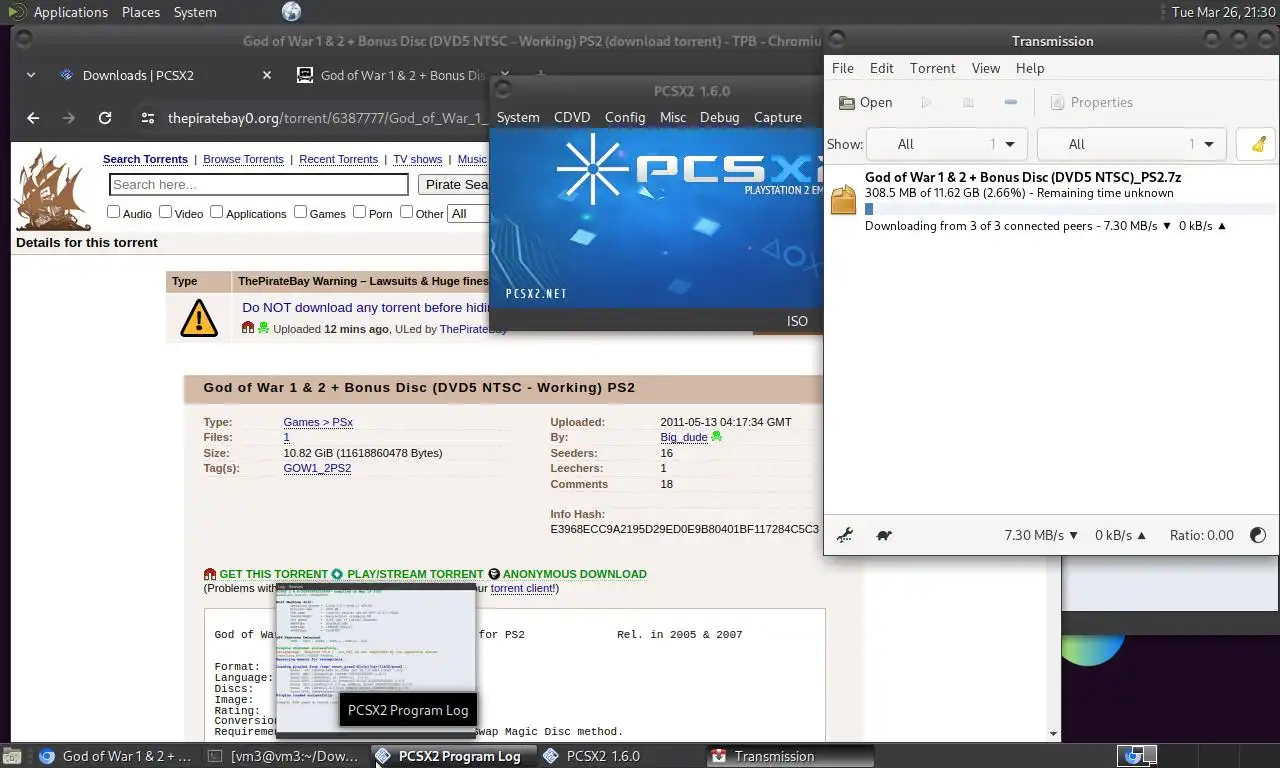Click Recent Torrents link
The image size is (1280, 768).
338,159
